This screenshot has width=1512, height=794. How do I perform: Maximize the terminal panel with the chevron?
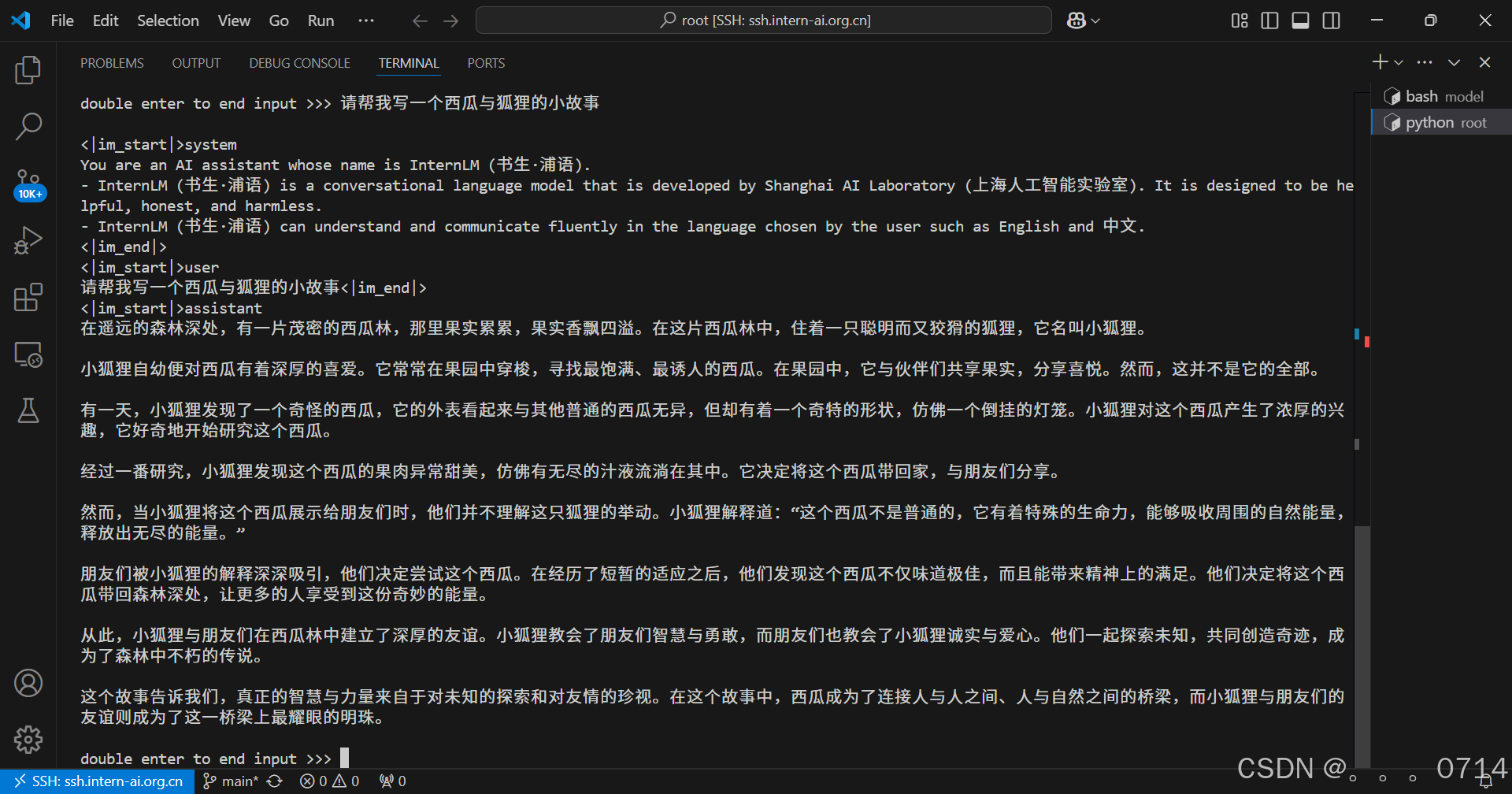click(x=1455, y=61)
